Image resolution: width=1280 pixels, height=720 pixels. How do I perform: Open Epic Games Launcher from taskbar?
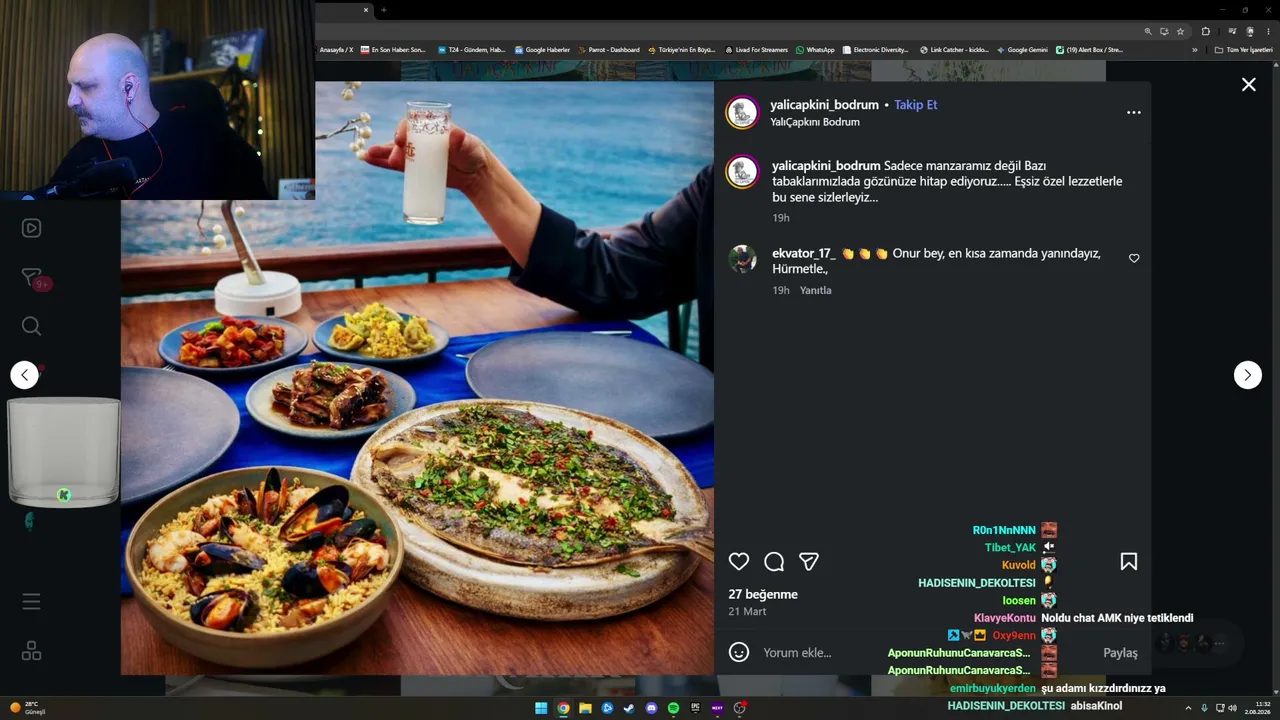(695, 708)
